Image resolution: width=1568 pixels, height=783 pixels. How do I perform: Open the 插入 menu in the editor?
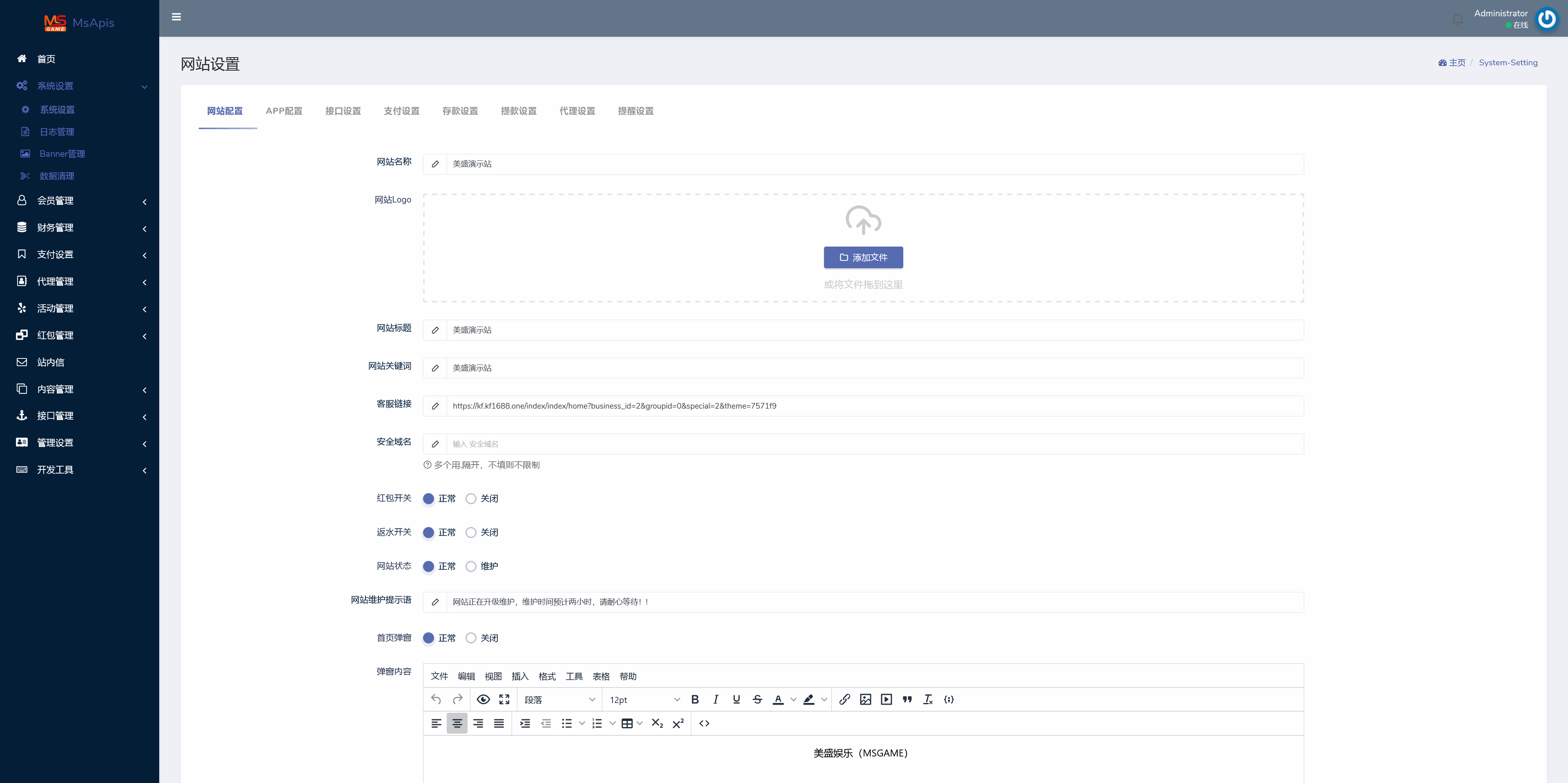(519, 676)
